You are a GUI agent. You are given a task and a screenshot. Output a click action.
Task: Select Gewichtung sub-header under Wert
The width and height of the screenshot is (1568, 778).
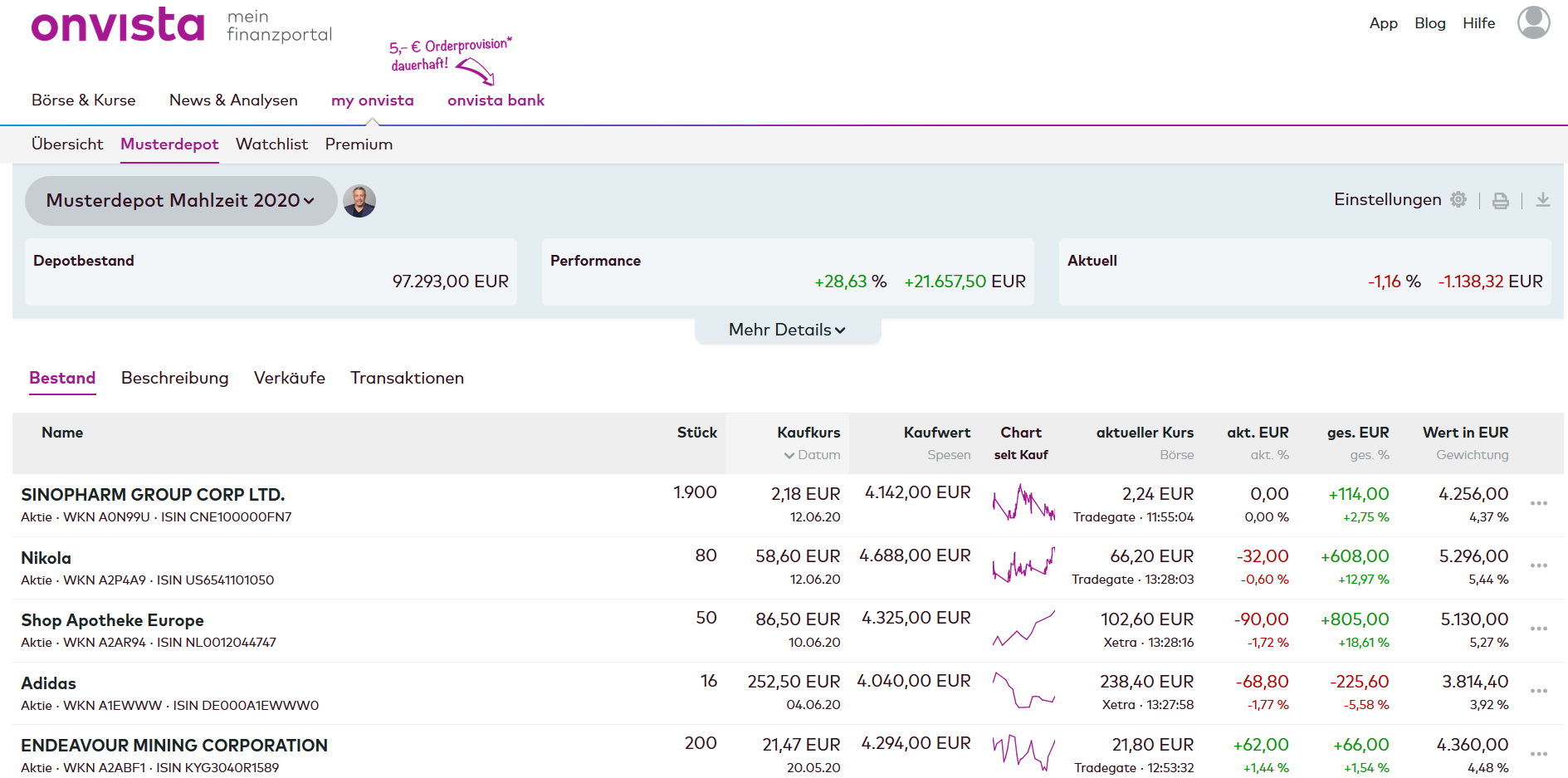point(1473,455)
